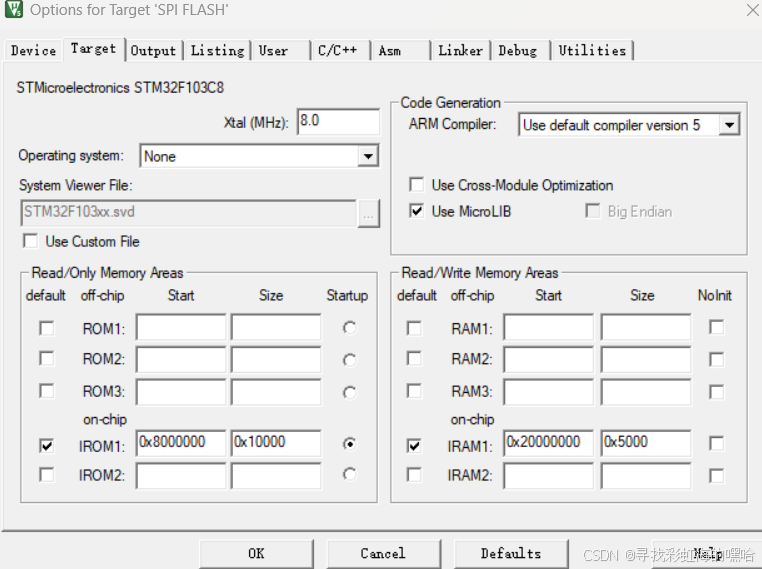Click the Xtal (MHz) input field

pyautogui.click(x=338, y=121)
